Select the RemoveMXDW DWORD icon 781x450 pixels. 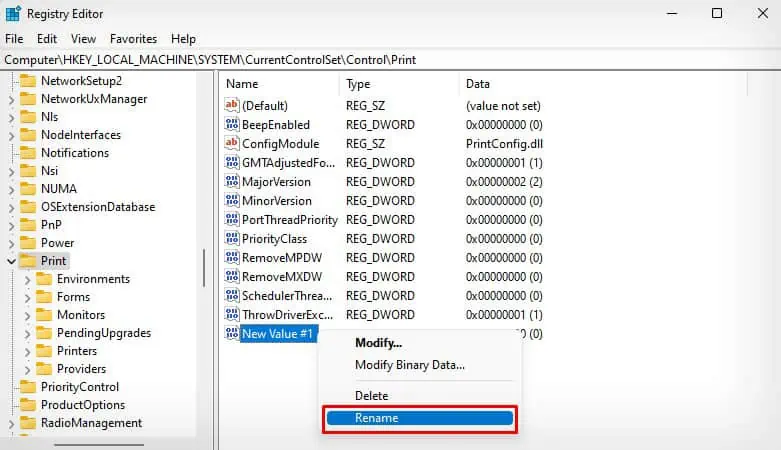pyautogui.click(x=232, y=276)
